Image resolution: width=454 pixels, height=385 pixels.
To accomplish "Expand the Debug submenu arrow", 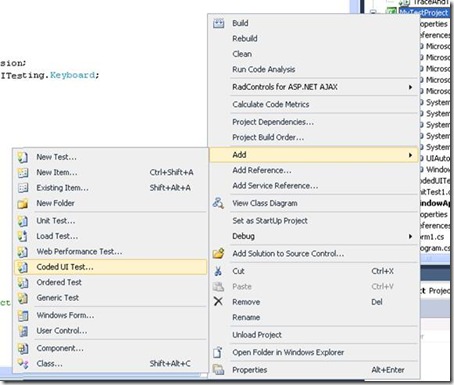I will [x=410, y=236].
